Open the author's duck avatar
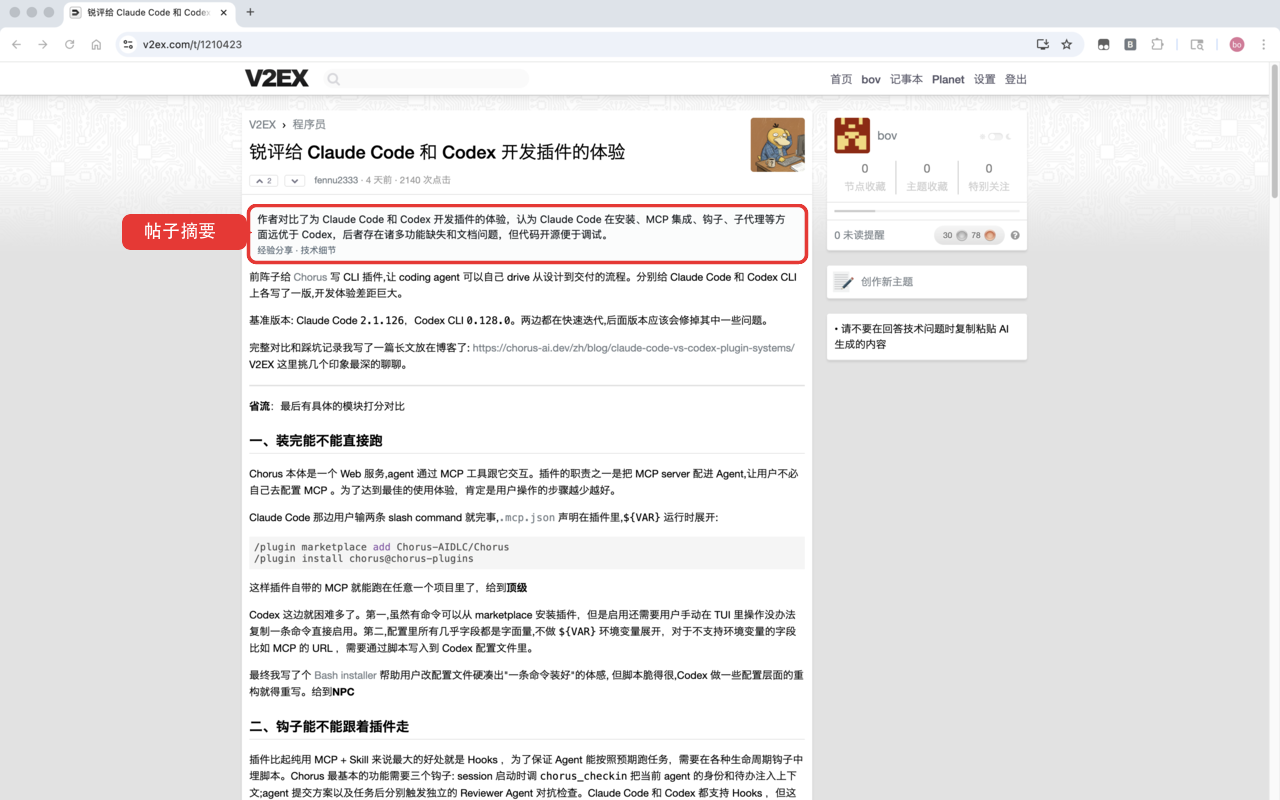Screen dimensions: 1280x800 778,145
